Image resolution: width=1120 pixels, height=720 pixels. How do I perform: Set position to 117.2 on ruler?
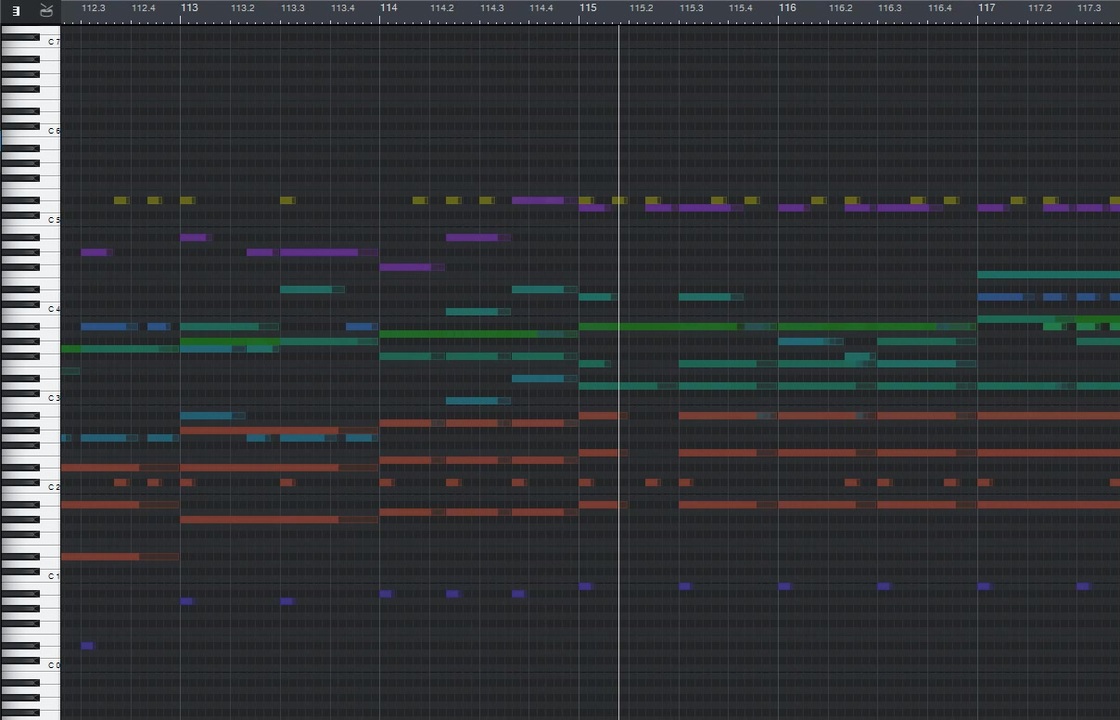point(1040,9)
